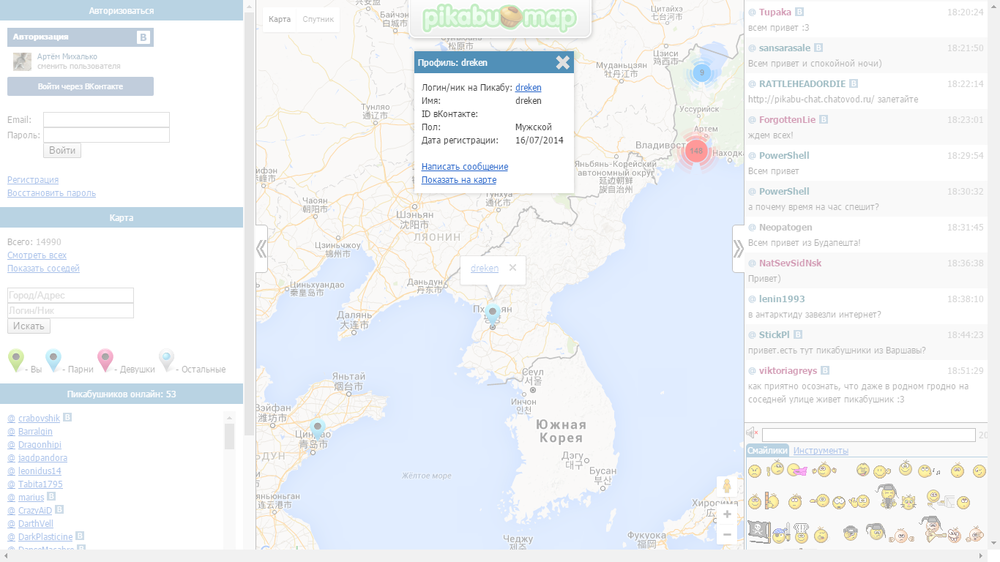Insert the chef hat smiley
Screen dimensions: 1000x562
point(801,533)
